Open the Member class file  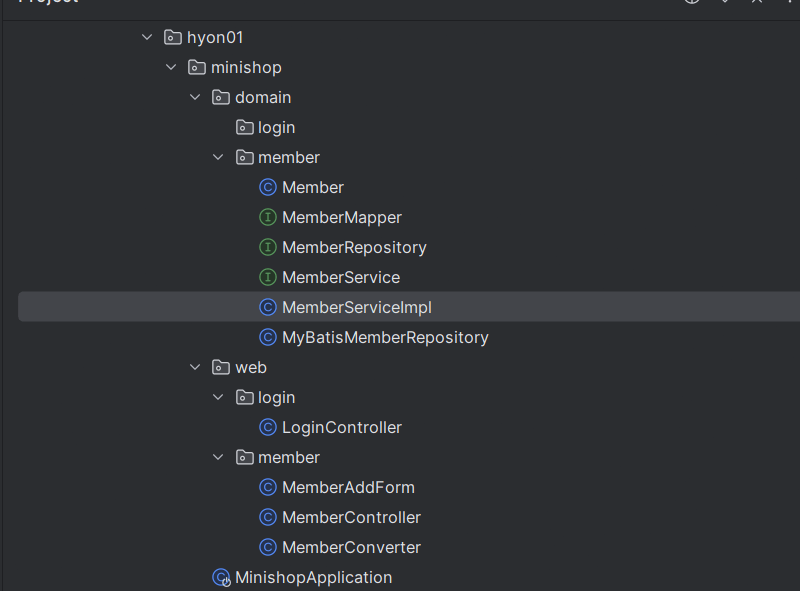click(313, 188)
